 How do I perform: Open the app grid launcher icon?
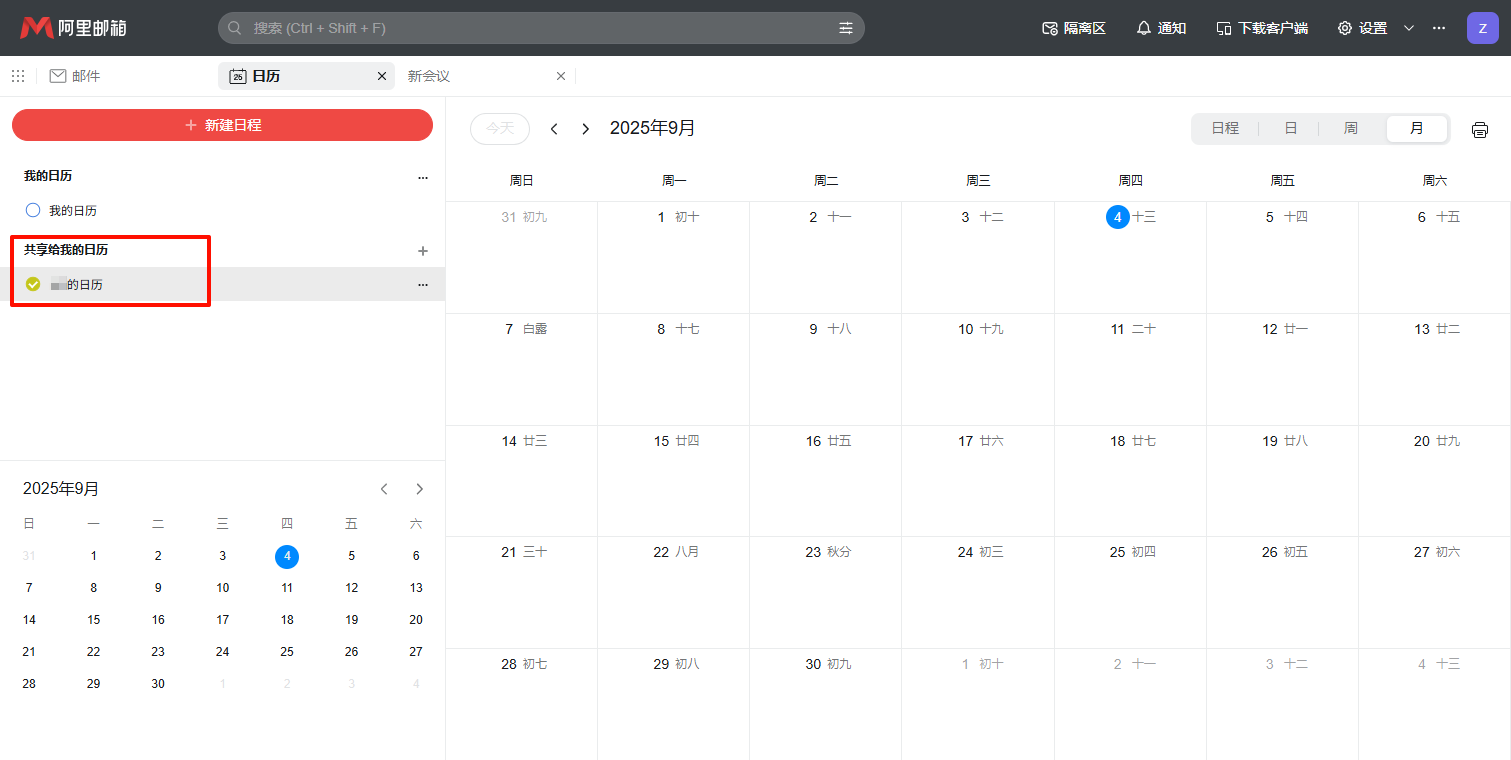(x=18, y=76)
